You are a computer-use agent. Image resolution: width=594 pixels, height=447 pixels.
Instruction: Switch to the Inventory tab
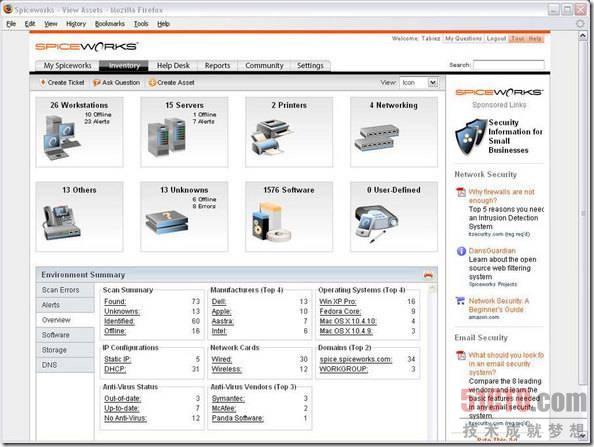coord(124,66)
